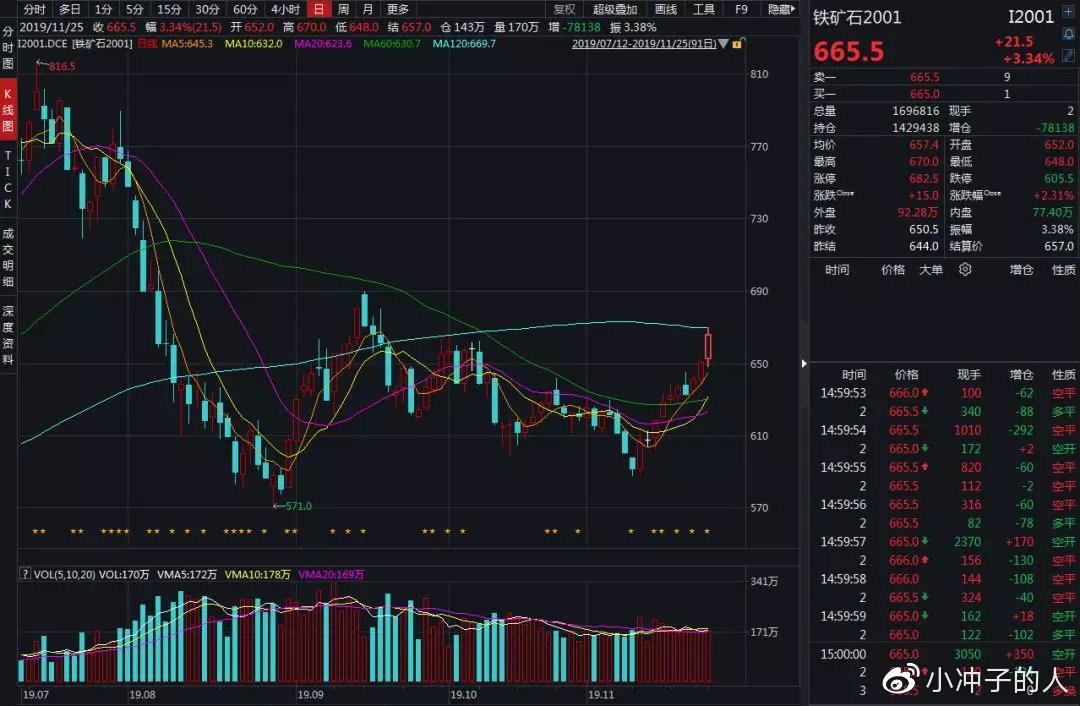Switch to the 日 daily period tab
Viewport: 1080px width, 706px height.
point(318,9)
